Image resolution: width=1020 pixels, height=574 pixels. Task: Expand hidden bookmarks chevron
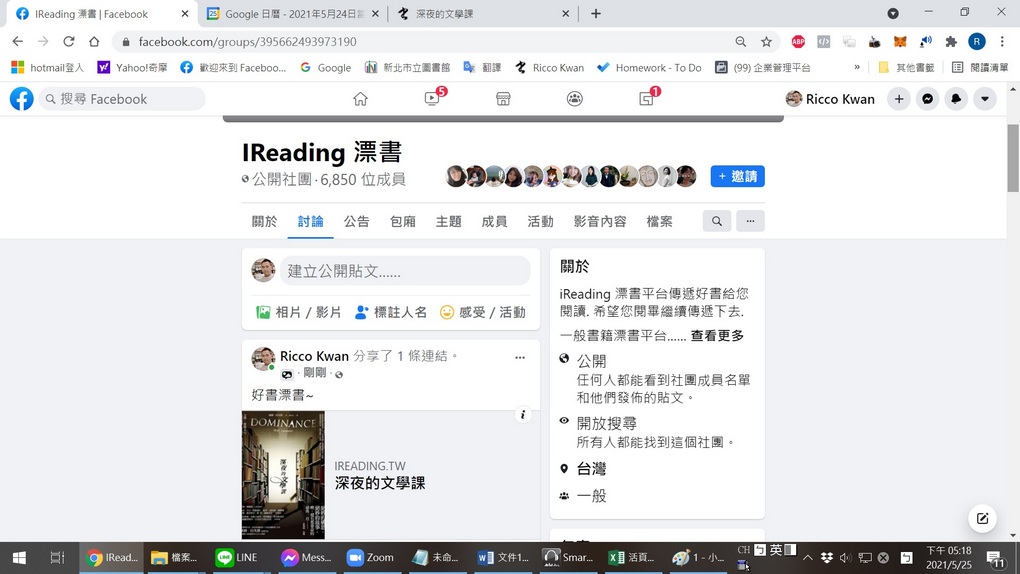[x=857, y=67]
